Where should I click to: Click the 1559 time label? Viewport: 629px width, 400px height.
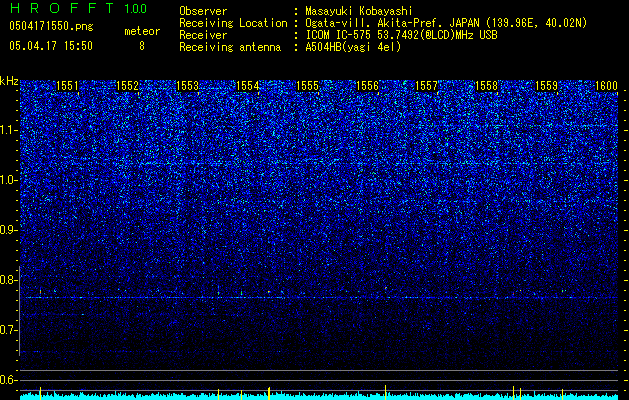[546, 86]
